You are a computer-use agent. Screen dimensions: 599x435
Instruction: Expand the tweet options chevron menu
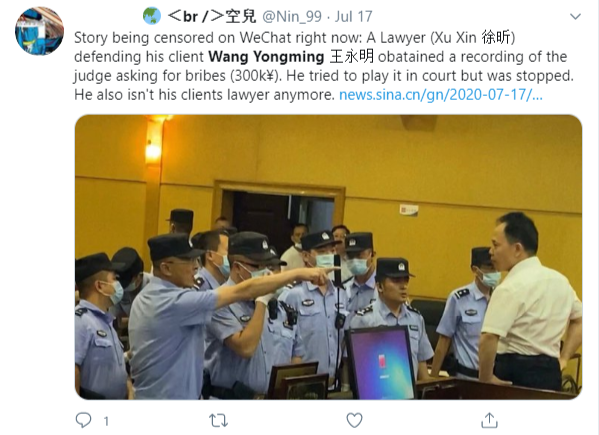point(575,16)
